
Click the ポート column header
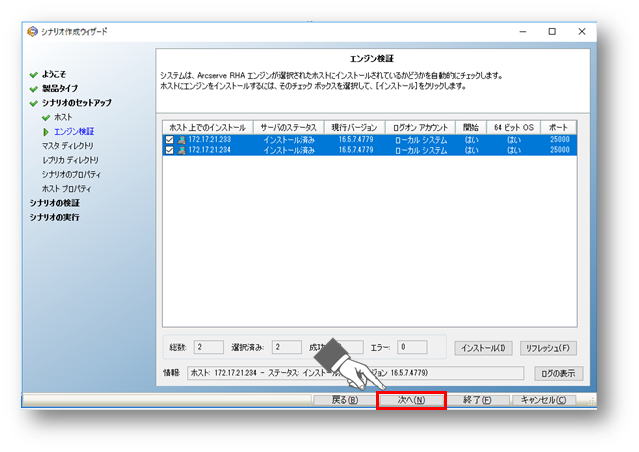point(559,128)
